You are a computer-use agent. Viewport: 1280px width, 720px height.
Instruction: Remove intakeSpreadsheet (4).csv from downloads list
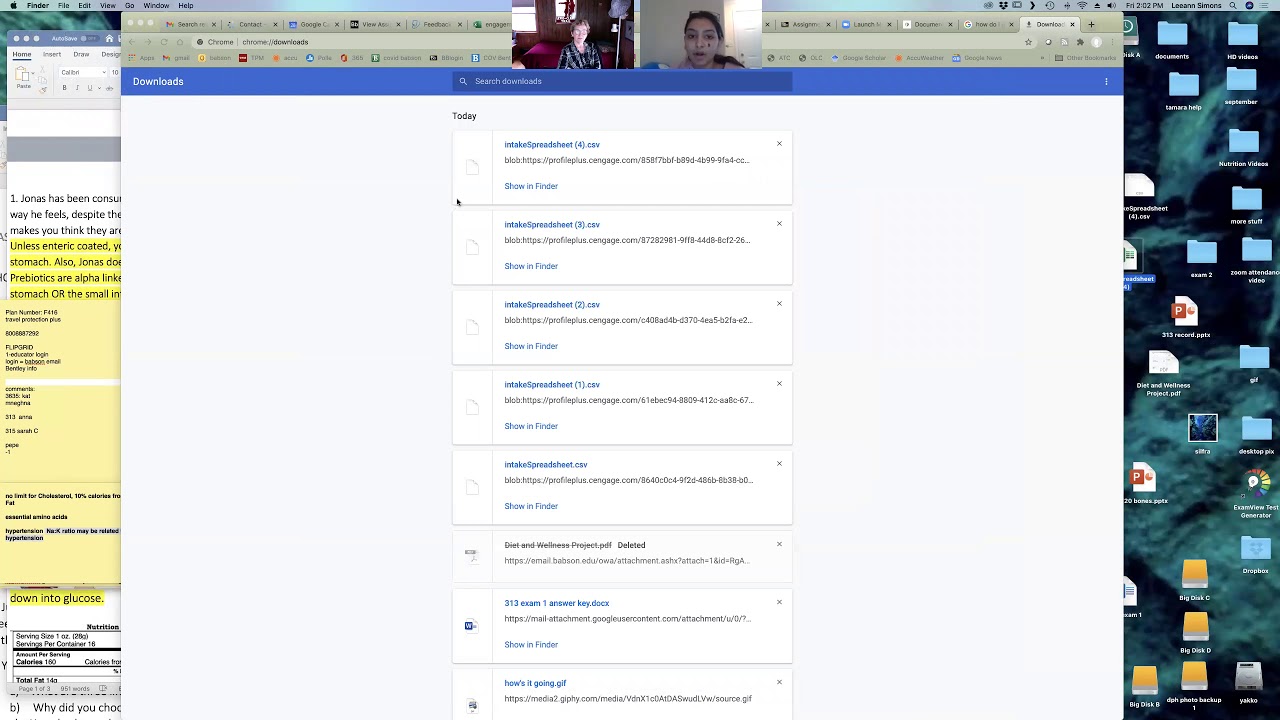pos(779,144)
